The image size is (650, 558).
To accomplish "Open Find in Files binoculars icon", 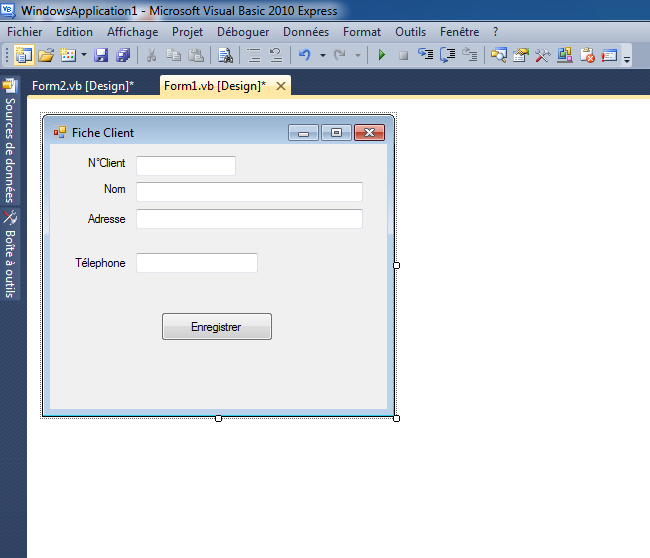I will point(225,55).
